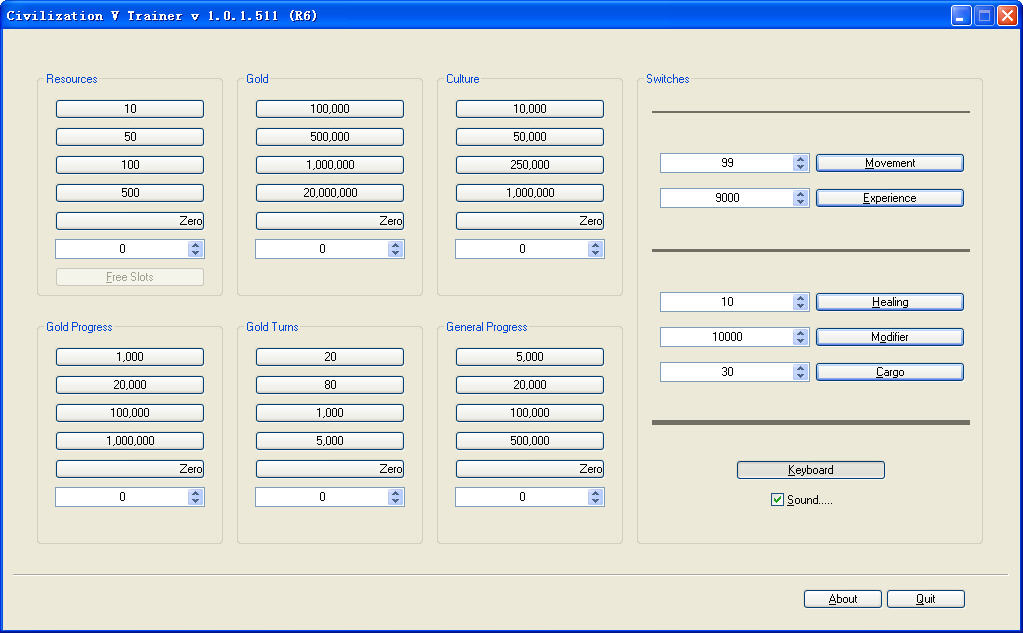Select the 500 button under Resources
The height and width of the screenshot is (633, 1023).
click(x=130, y=193)
